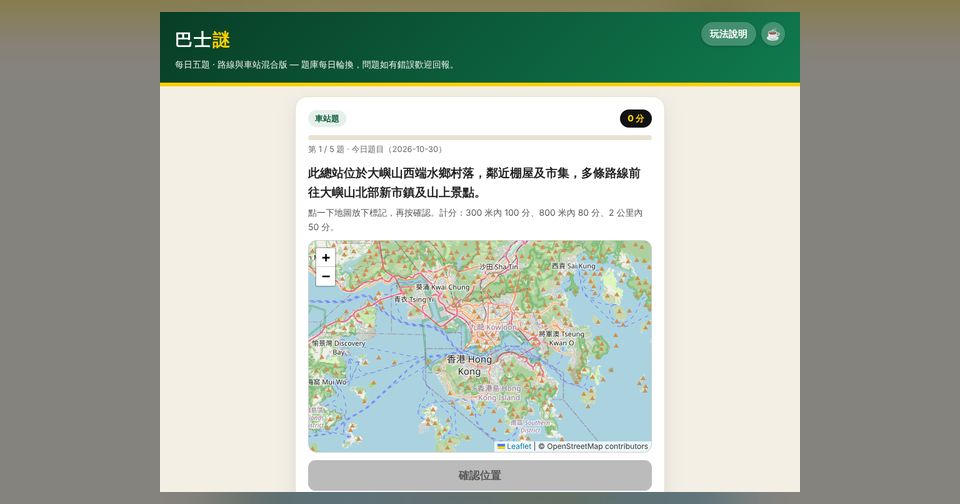Open the Leaflet attribution link

[x=514, y=446]
